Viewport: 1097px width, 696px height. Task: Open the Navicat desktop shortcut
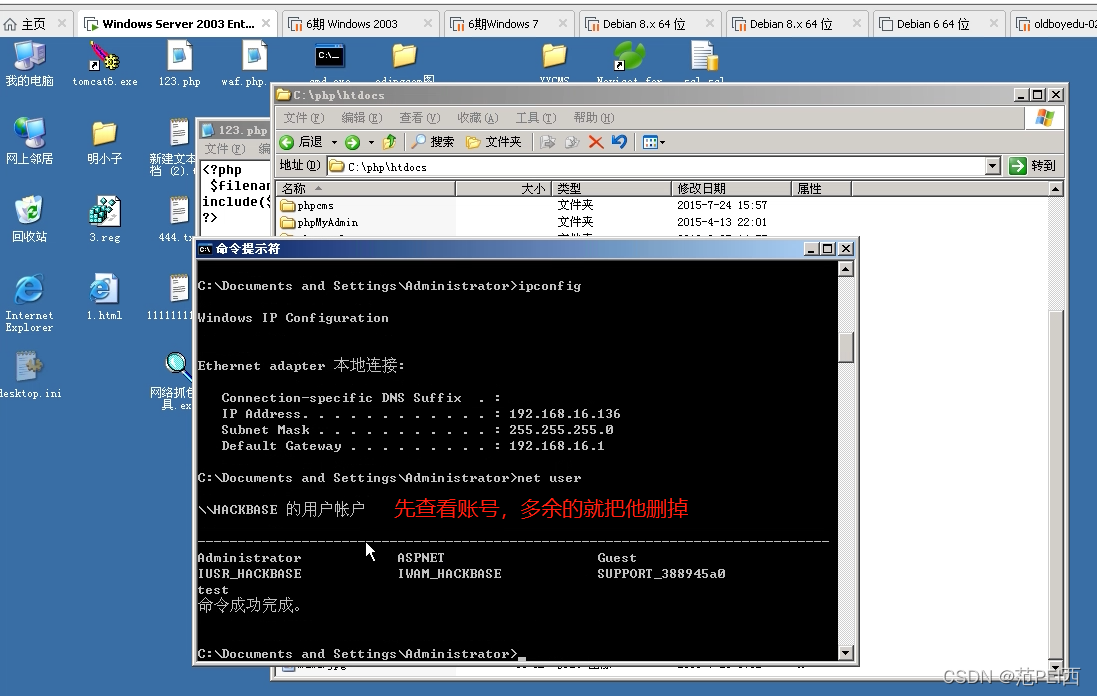[628, 62]
